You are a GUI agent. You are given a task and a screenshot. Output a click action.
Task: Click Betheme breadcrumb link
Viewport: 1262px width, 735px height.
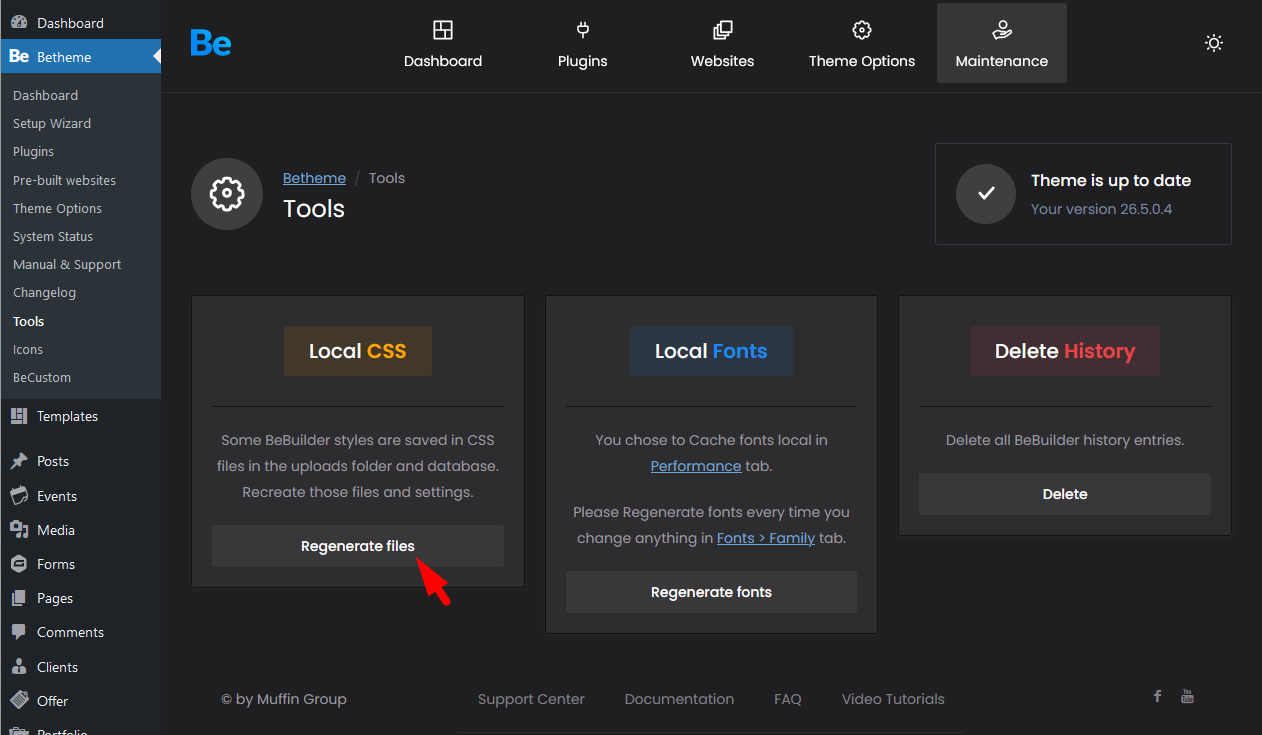(314, 178)
